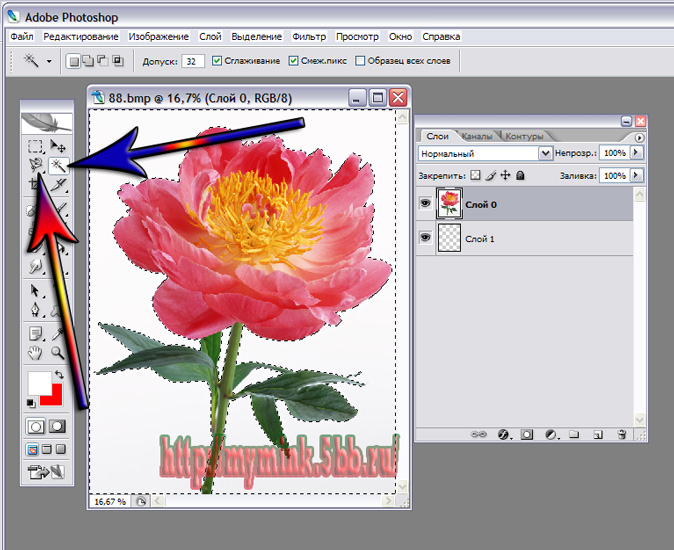Image resolution: width=674 pixels, height=550 pixels.
Task: Select the Smudge tool
Action: 35,266
